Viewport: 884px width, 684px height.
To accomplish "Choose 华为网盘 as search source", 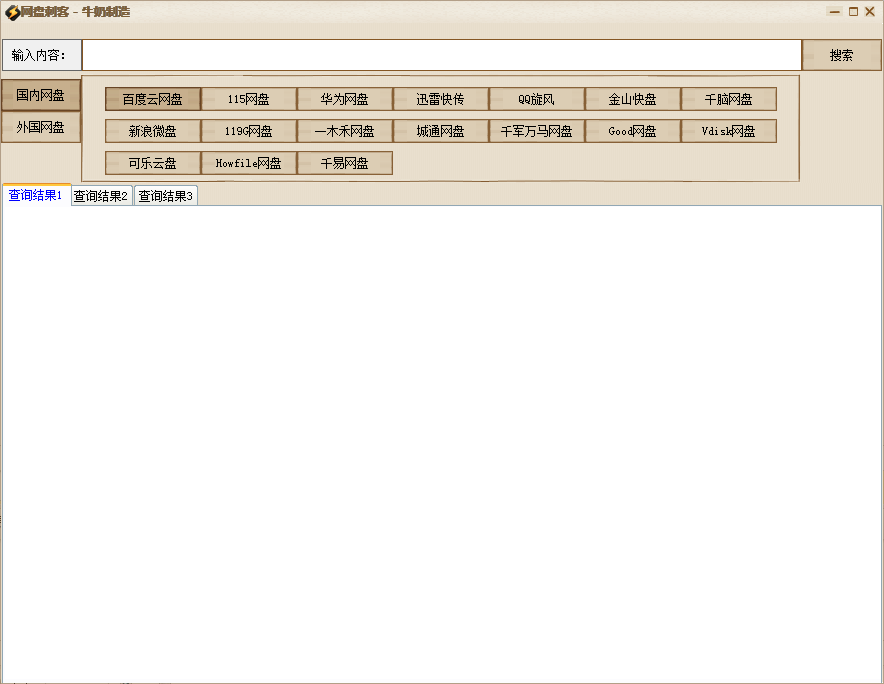I will [x=345, y=99].
